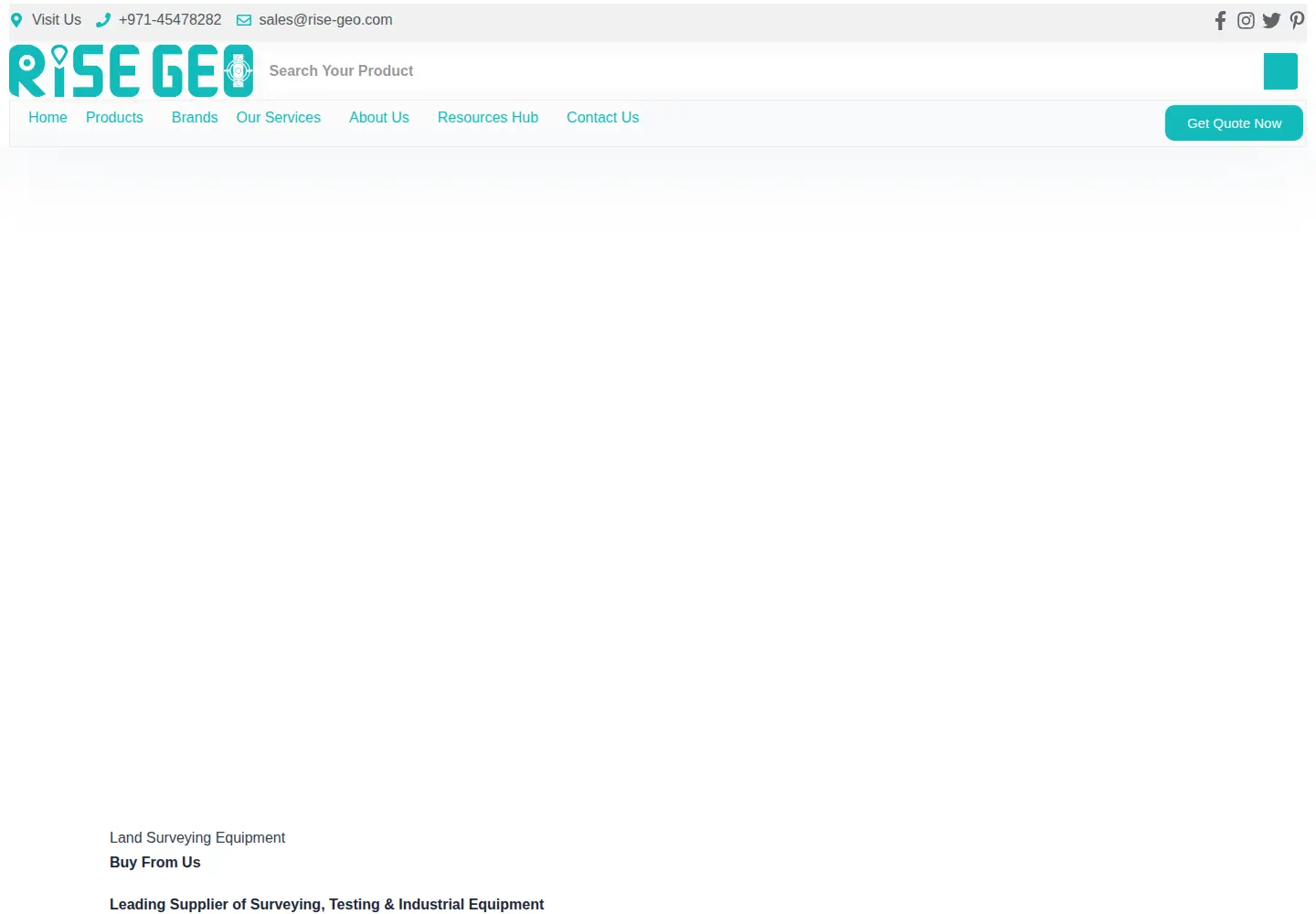The height and width of the screenshot is (914, 1316).
Task: Open the Twitter social icon
Action: [x=1271, y=20]
